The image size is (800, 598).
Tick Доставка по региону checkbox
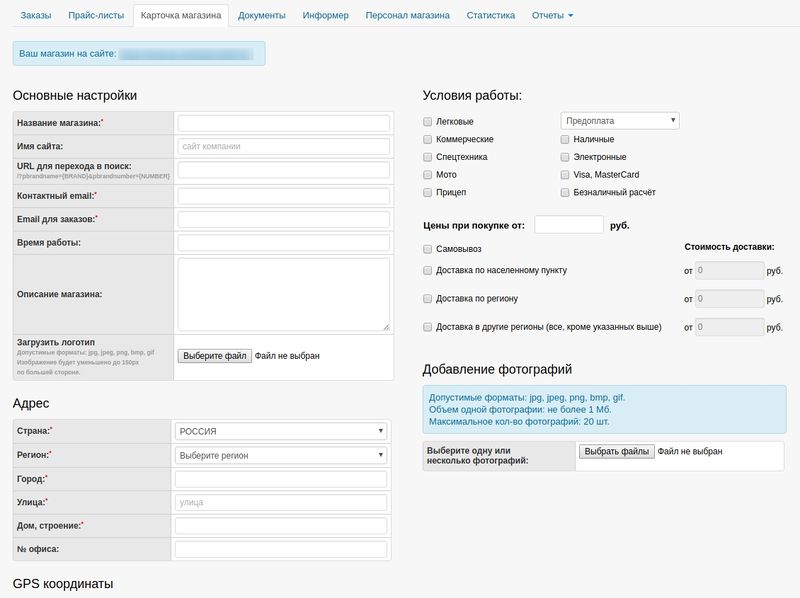(x=428, y=298)
